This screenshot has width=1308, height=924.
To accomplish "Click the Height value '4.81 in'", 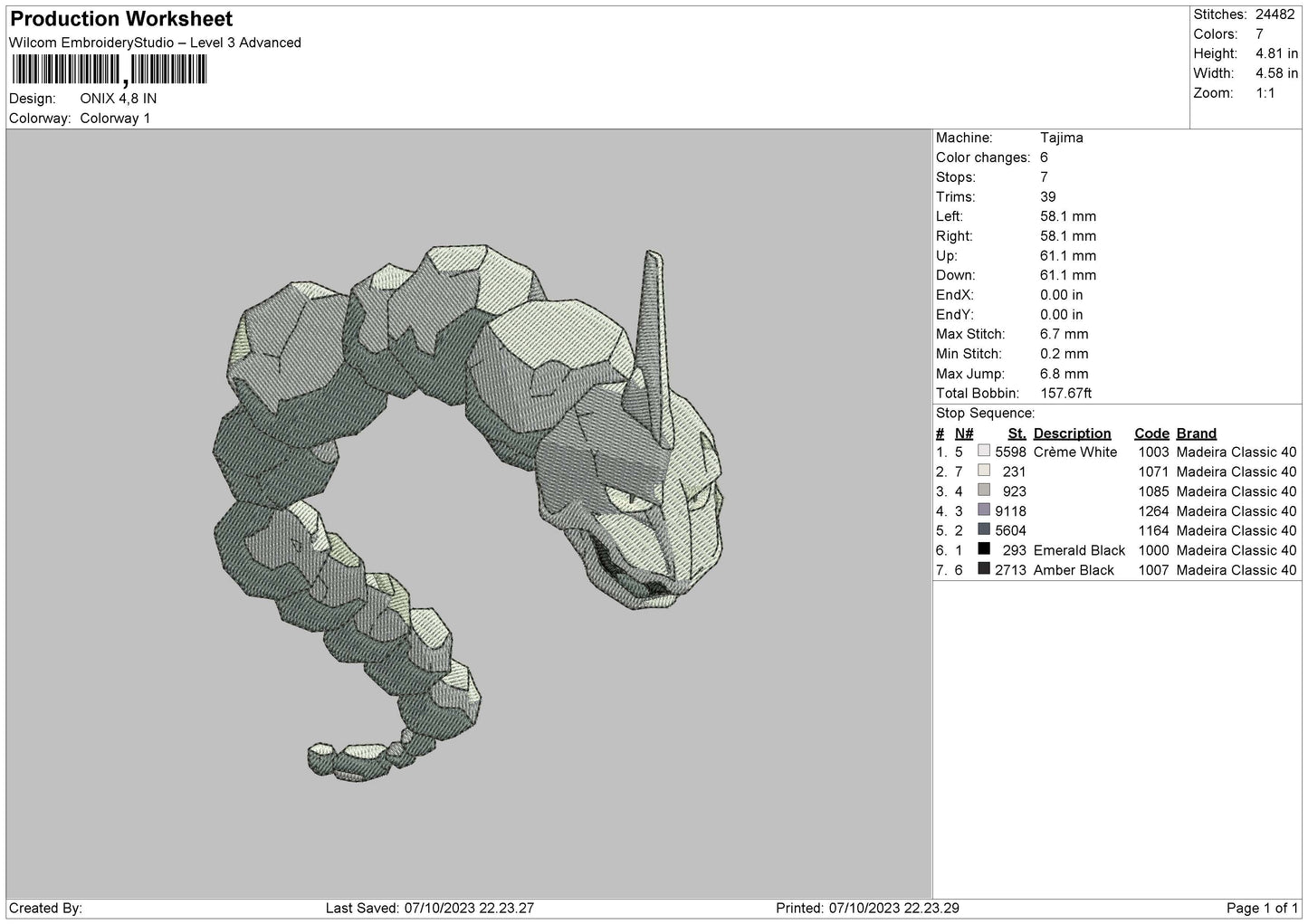I will tap(1276, 53).
